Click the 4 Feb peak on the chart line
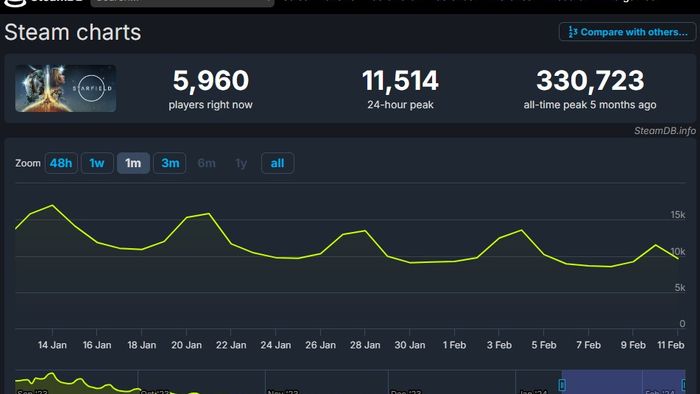Screen dimensions: 700x394 (x=521, y=230)
